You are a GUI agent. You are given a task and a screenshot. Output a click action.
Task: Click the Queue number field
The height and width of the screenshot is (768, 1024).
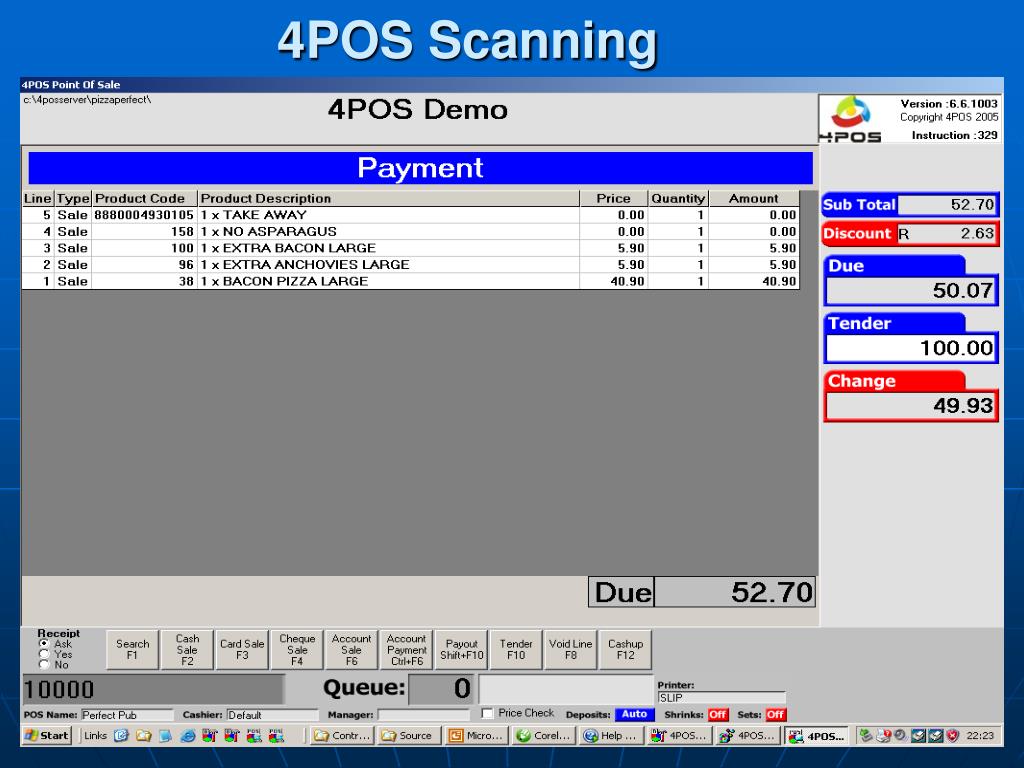coord(441,689)
